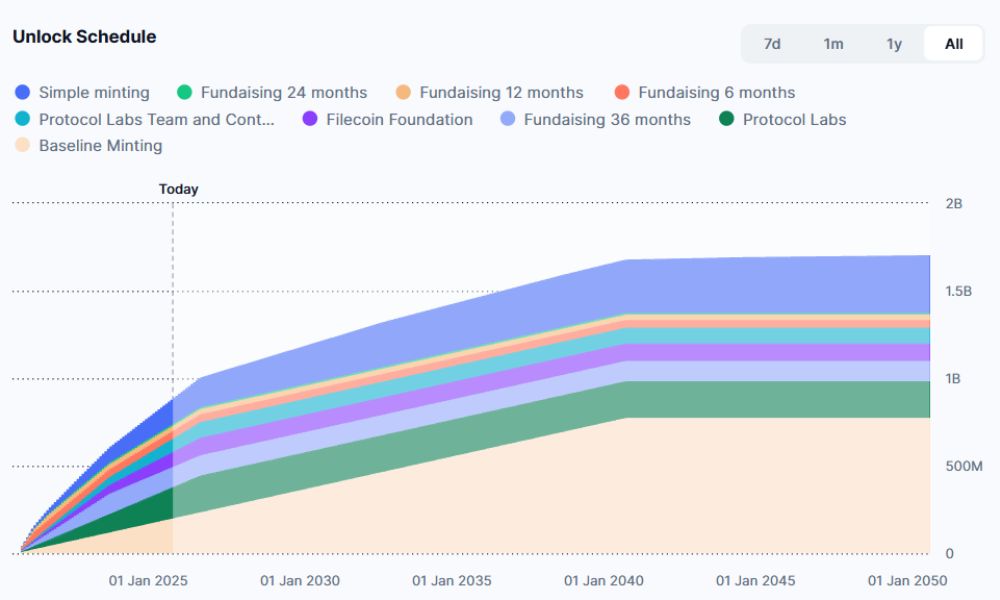
Task: Click the Unlock Schedule heading
Action: (84, 37)
